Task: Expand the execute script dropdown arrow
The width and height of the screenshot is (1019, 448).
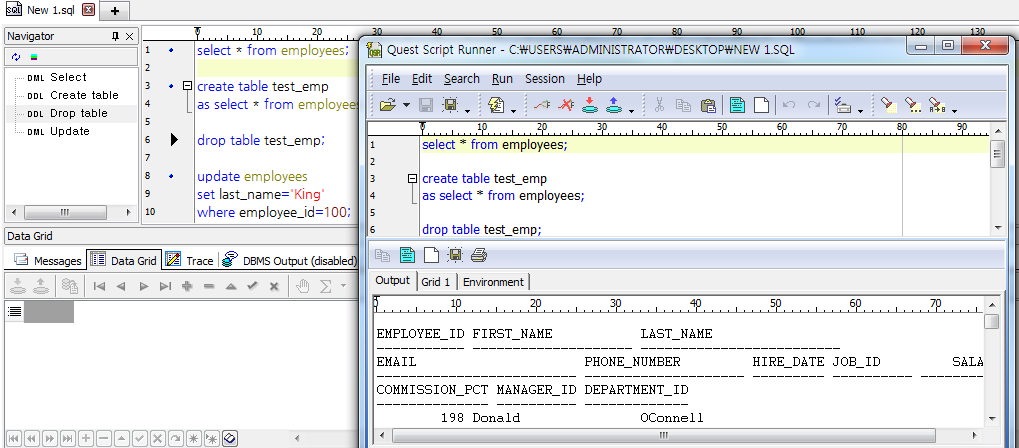Action: [514, 106]
